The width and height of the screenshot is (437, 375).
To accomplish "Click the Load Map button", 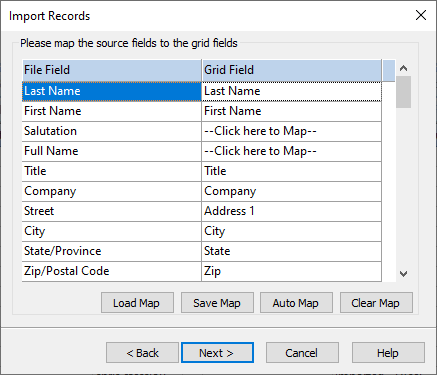I will [x=137, y=303].
